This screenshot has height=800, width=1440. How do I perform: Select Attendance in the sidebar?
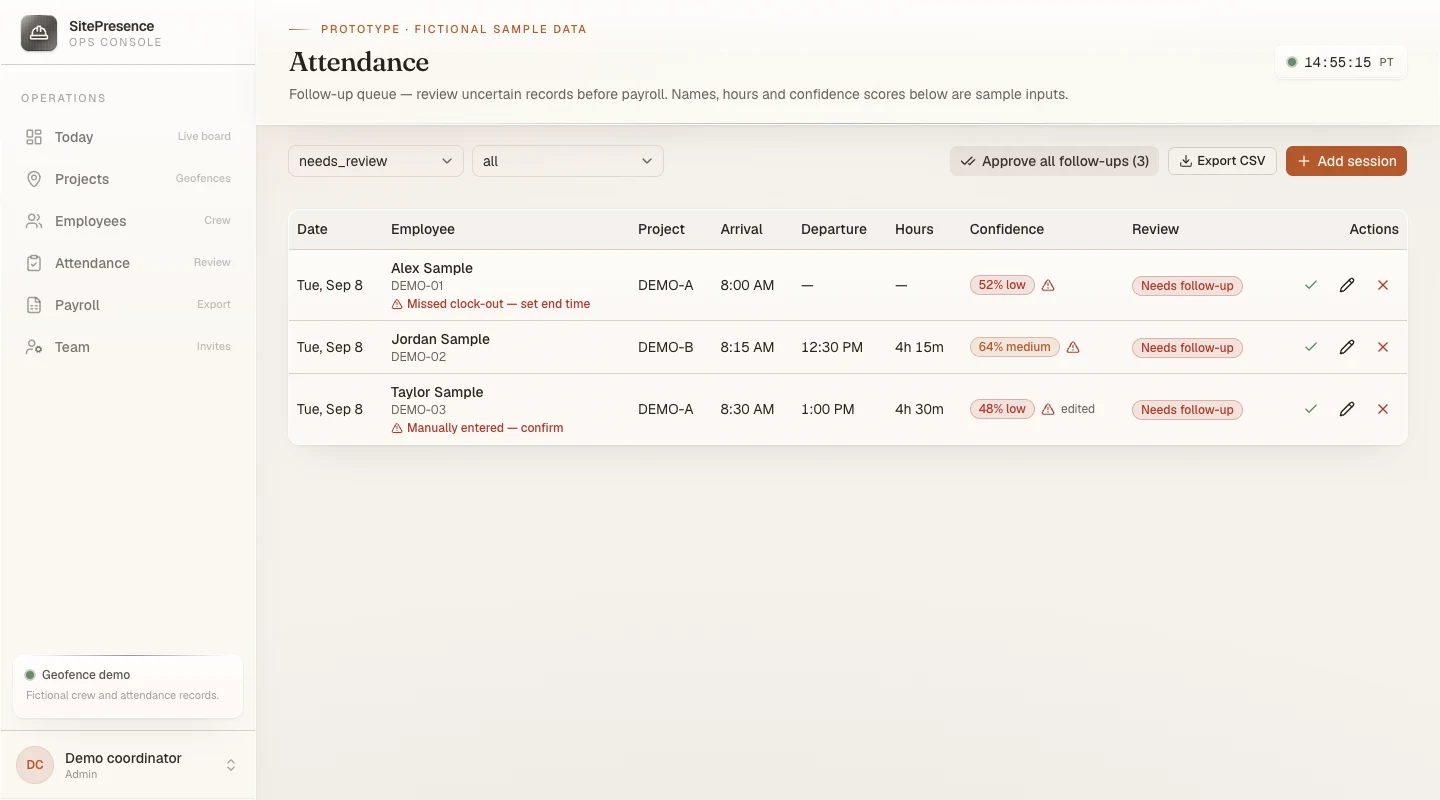click(128, 263)
